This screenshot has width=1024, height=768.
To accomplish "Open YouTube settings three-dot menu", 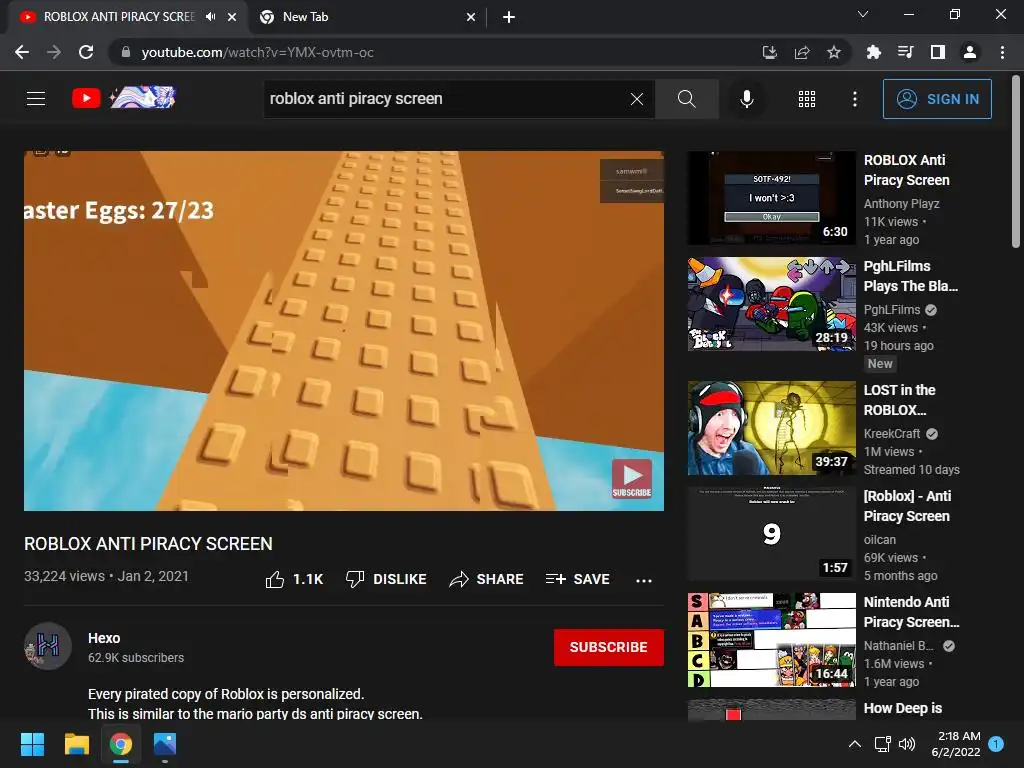I will click(x=855, y=99).
